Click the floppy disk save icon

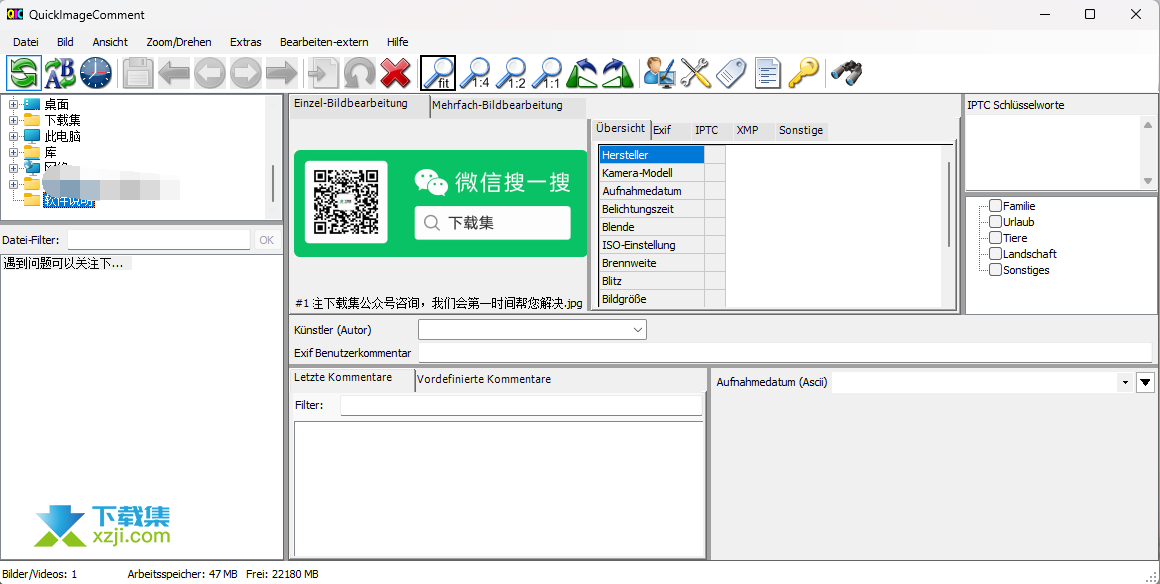coord(138,73)
